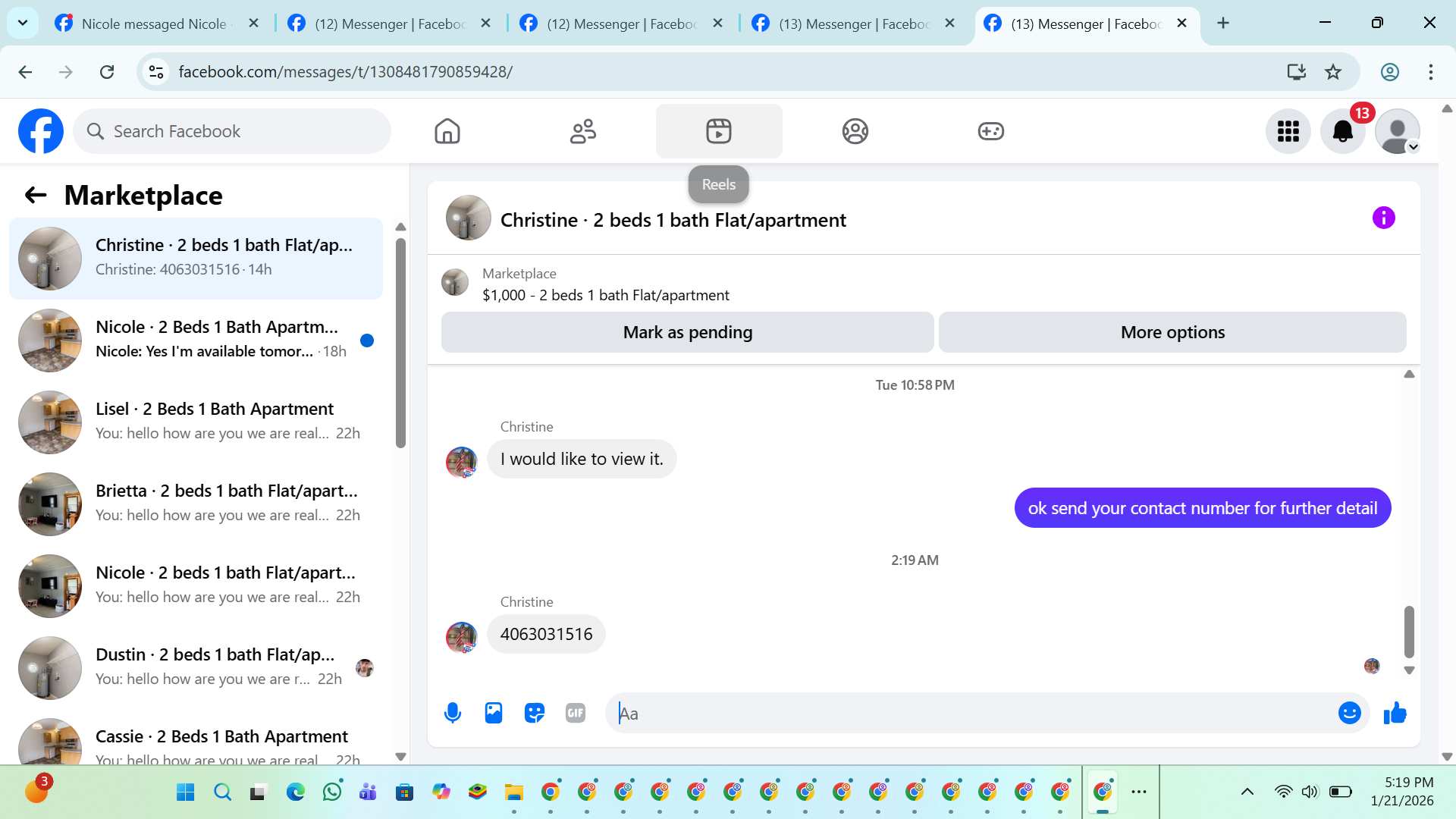Screen dimensions: 1456x819
Task: Go back from Marketplace list
Action: click(x=36, y=196)
